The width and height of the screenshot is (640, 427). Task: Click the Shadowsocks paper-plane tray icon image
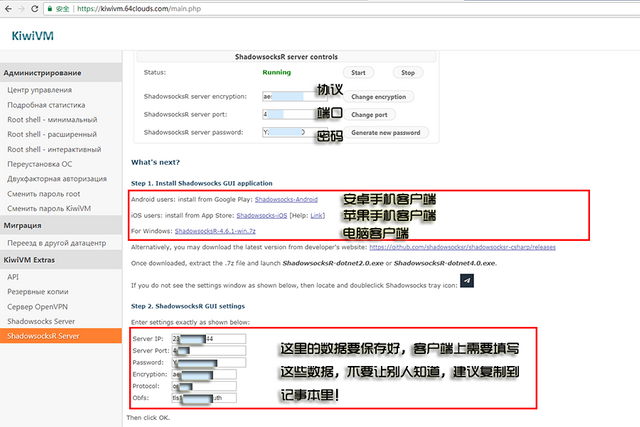pos(467,280)
